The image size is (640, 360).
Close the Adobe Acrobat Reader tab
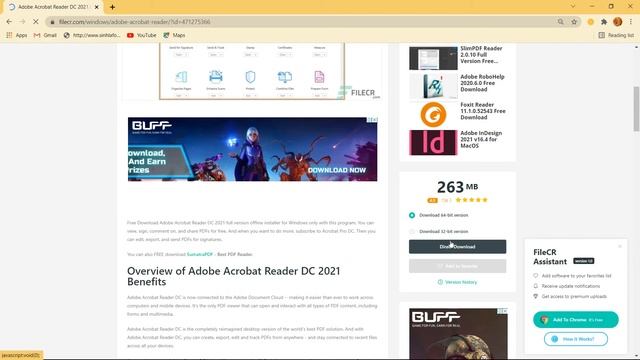tap(97, 7)
